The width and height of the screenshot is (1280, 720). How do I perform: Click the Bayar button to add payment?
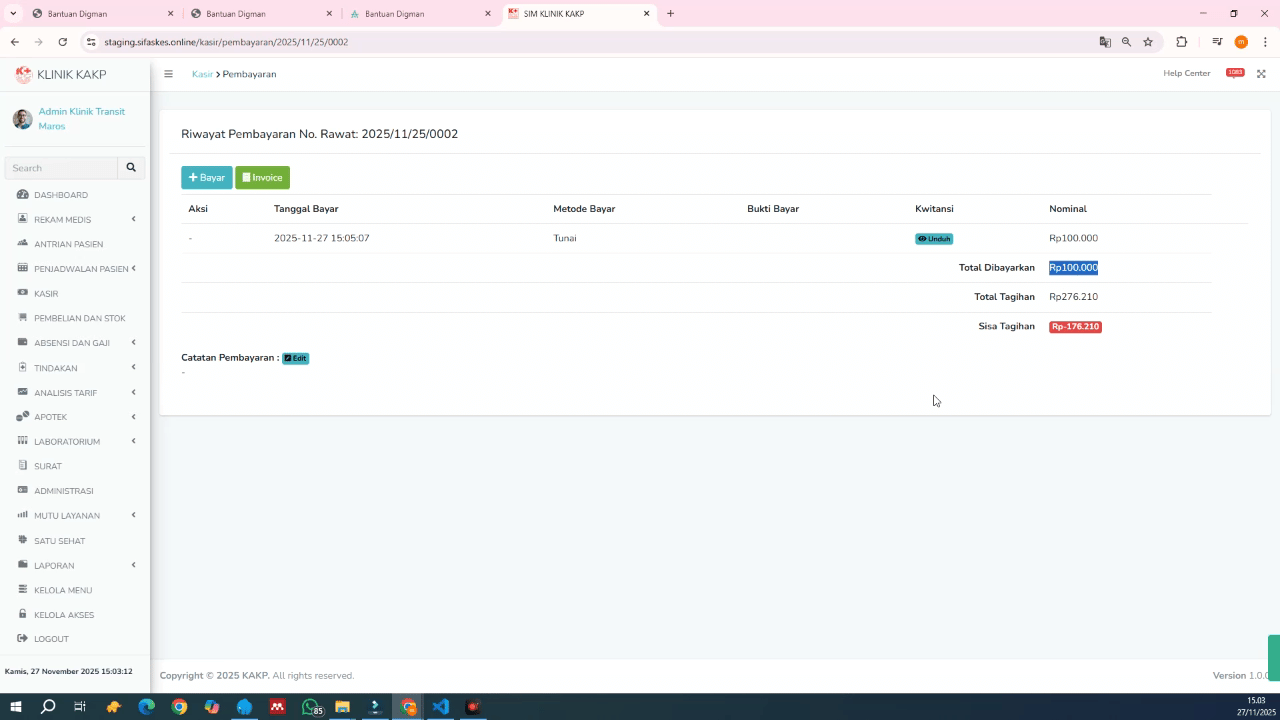point(206,178)
